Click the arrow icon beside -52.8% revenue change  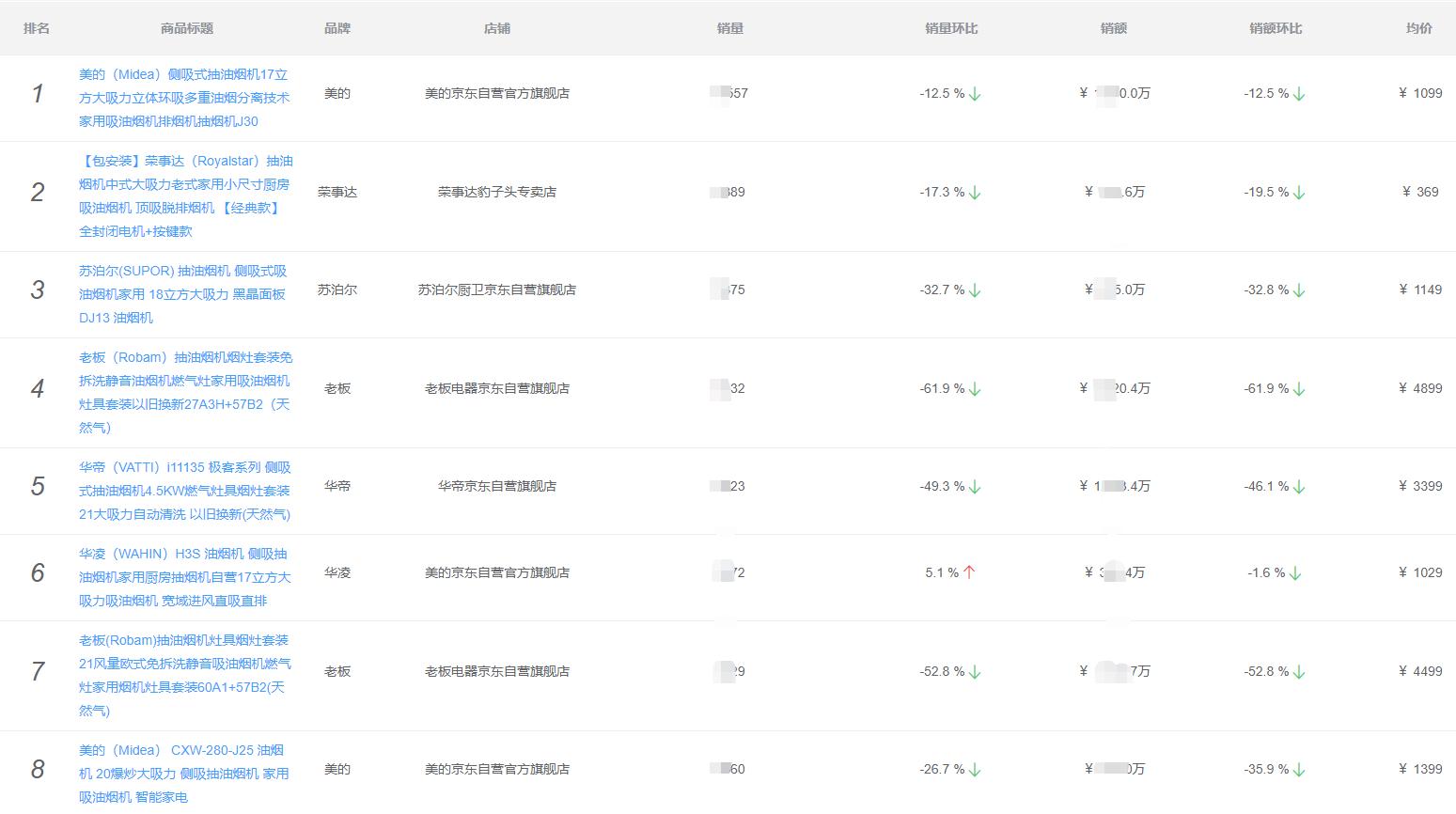pyautogui.click(x=1301, y=671)
